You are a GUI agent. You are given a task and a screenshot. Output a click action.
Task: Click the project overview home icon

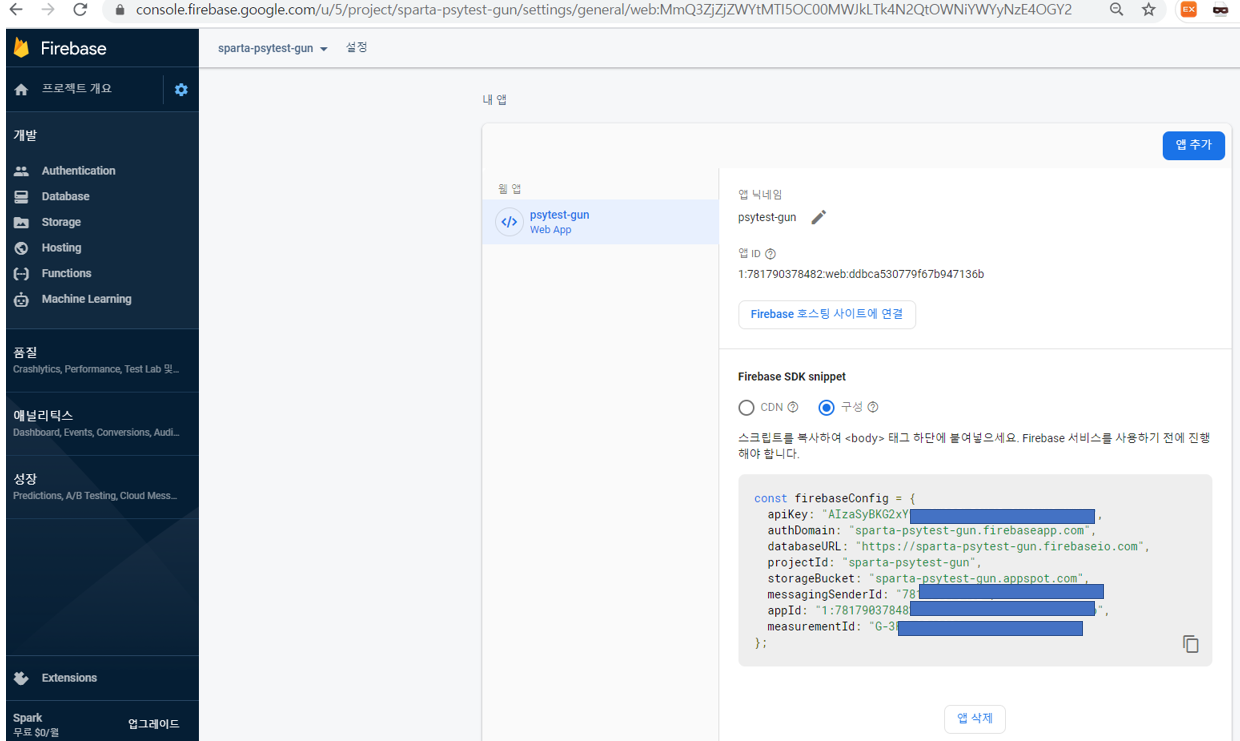tap(21, 90)
